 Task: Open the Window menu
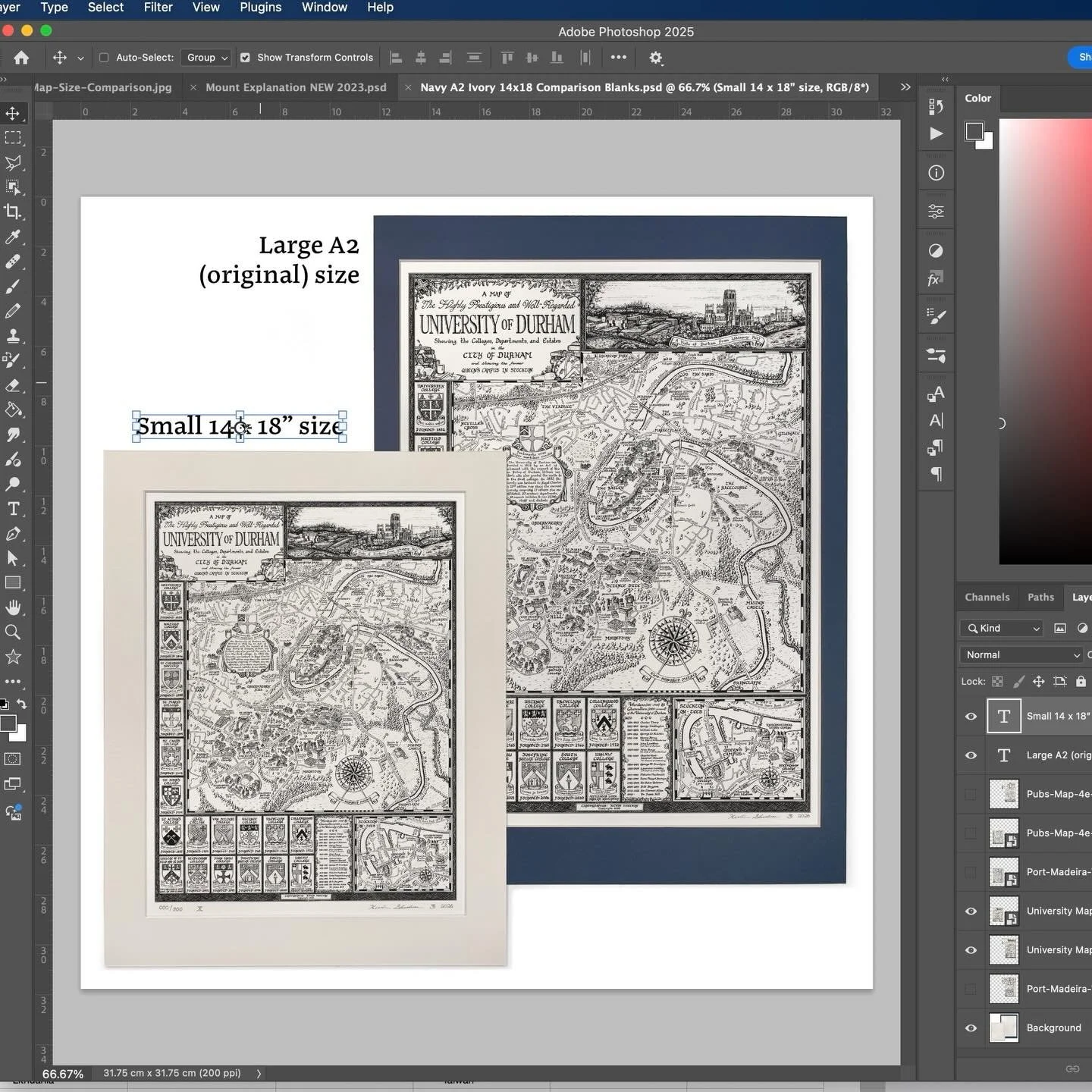tap(324, 8)
